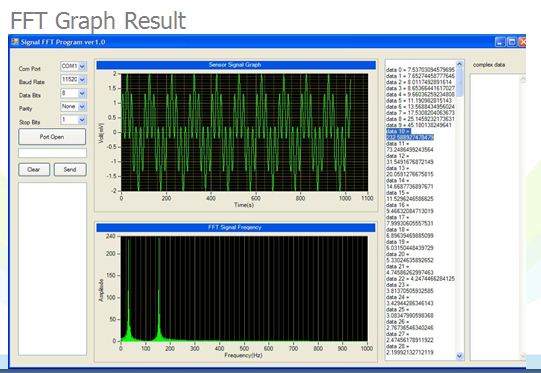541x373 pixels.
Task: Focus the text field below Port Open
Action: point(52,153)
